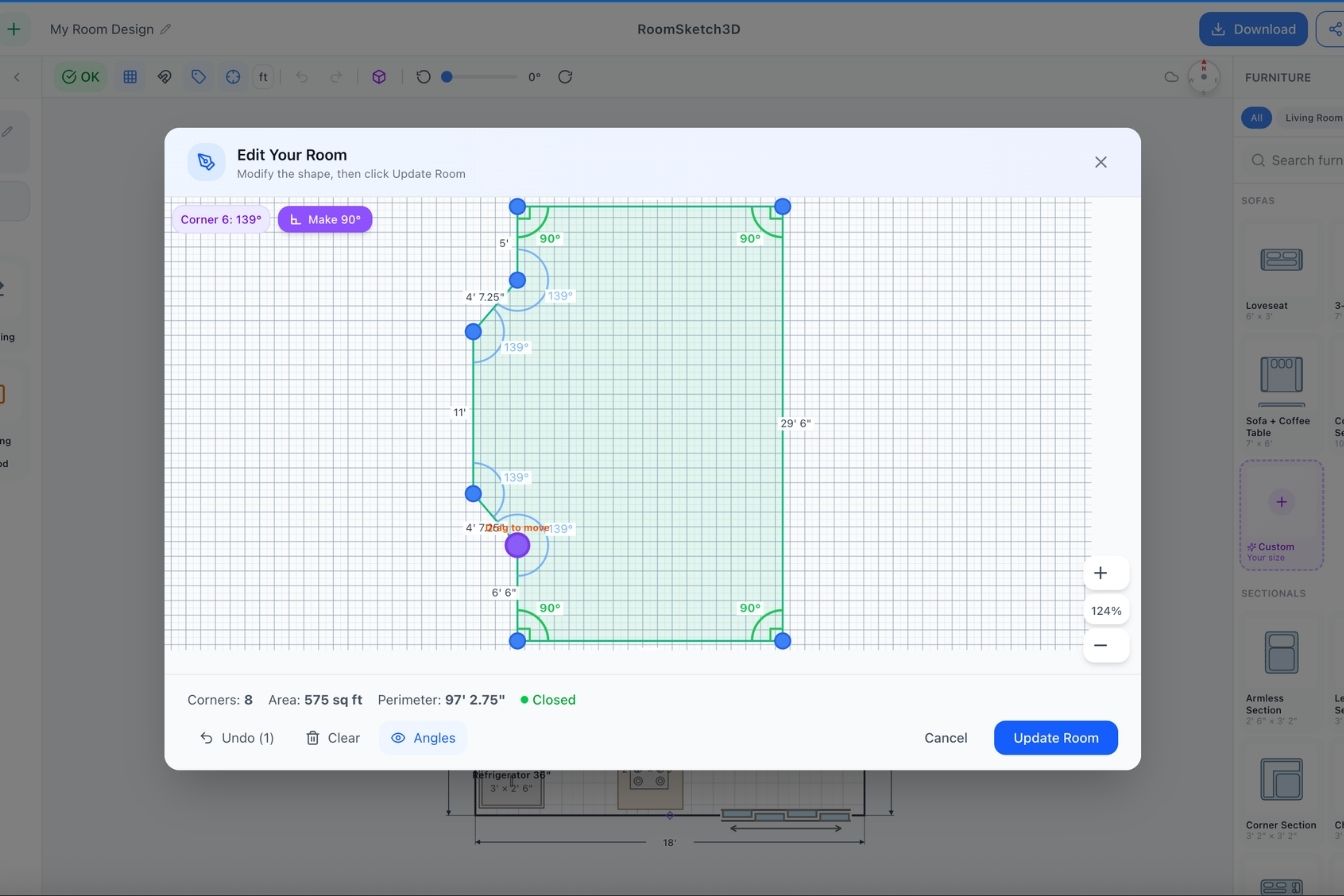Click the cloud sync icon
Image resolution: width=1344 pixels, height=896 pixels.
coord(1171,77)
